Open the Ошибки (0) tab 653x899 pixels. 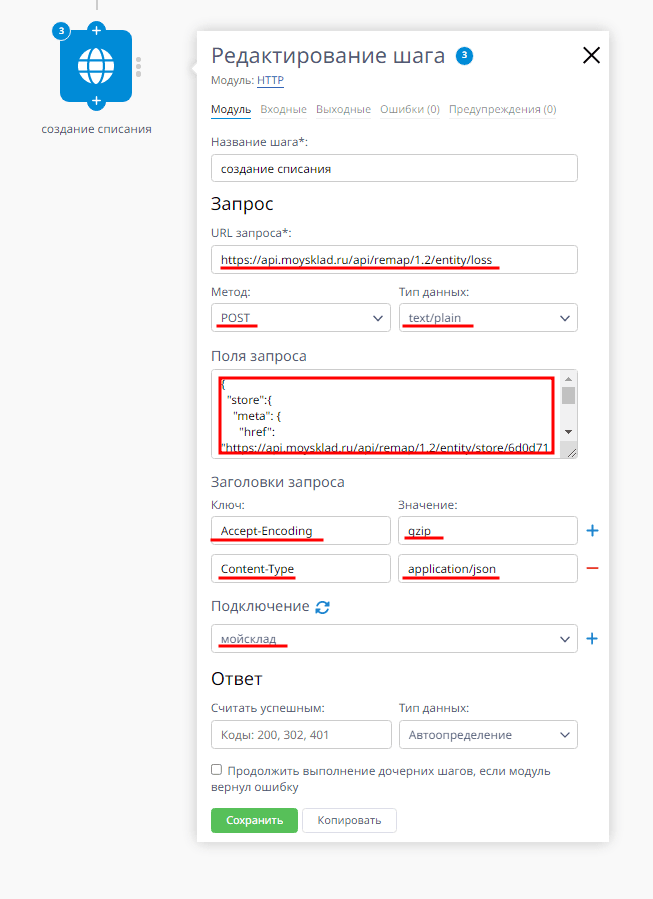click(410, 109)
